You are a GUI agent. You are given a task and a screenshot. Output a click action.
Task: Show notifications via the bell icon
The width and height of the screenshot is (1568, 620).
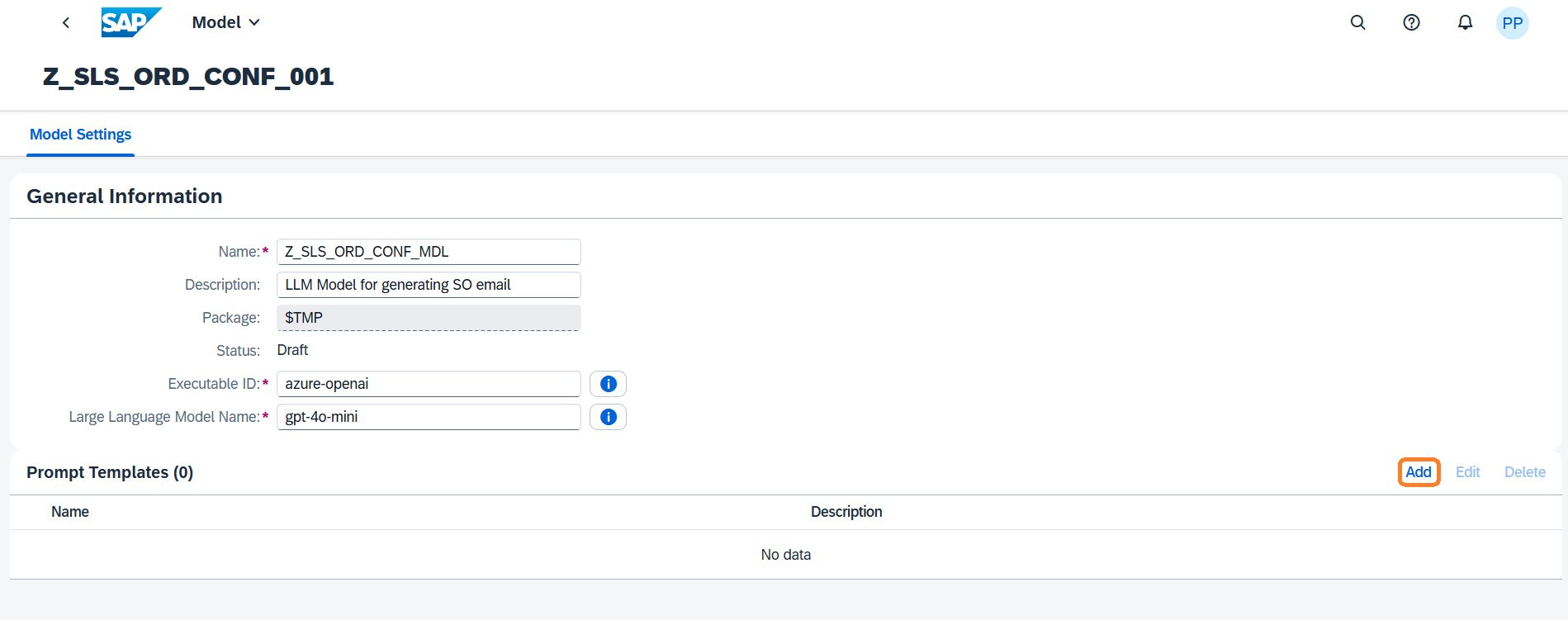[x=1465, y=23]
